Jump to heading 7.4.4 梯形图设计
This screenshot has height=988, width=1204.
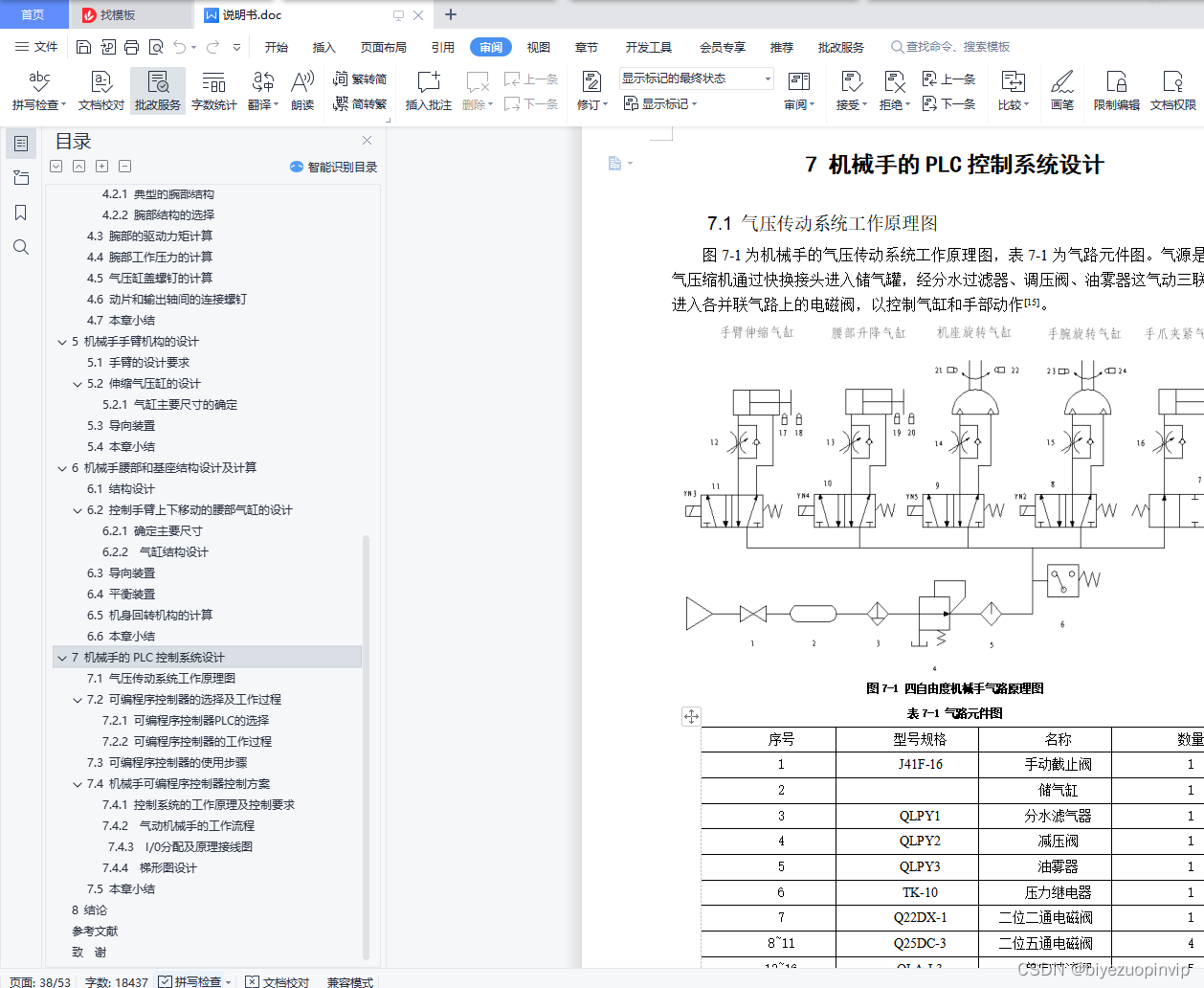[x=149, y=868]
